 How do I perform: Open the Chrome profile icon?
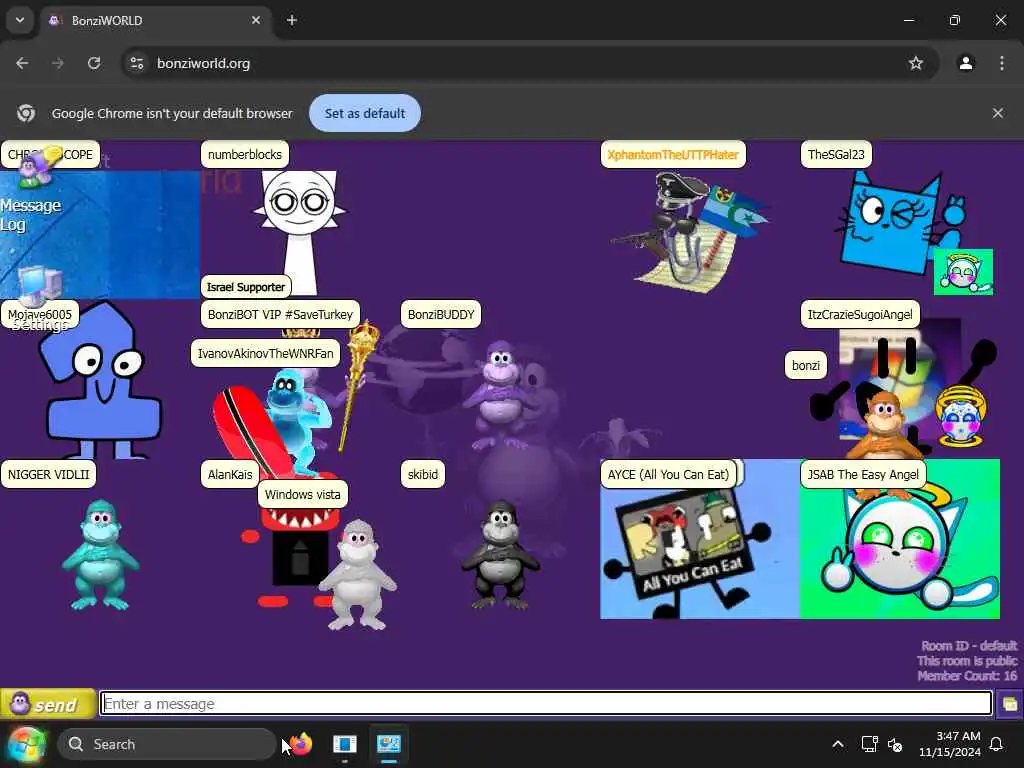click(966, 63)
